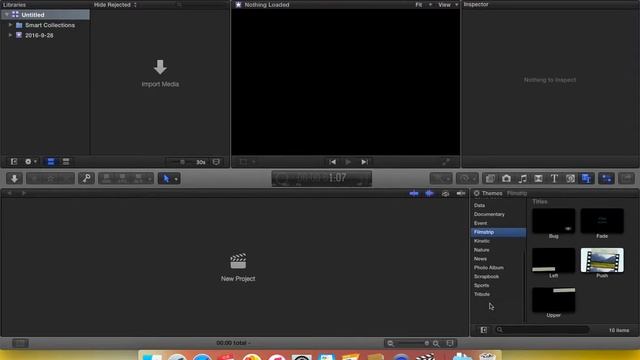Switch browser to filmstrip view
The image size is (640, 360).
pos(51,162)
